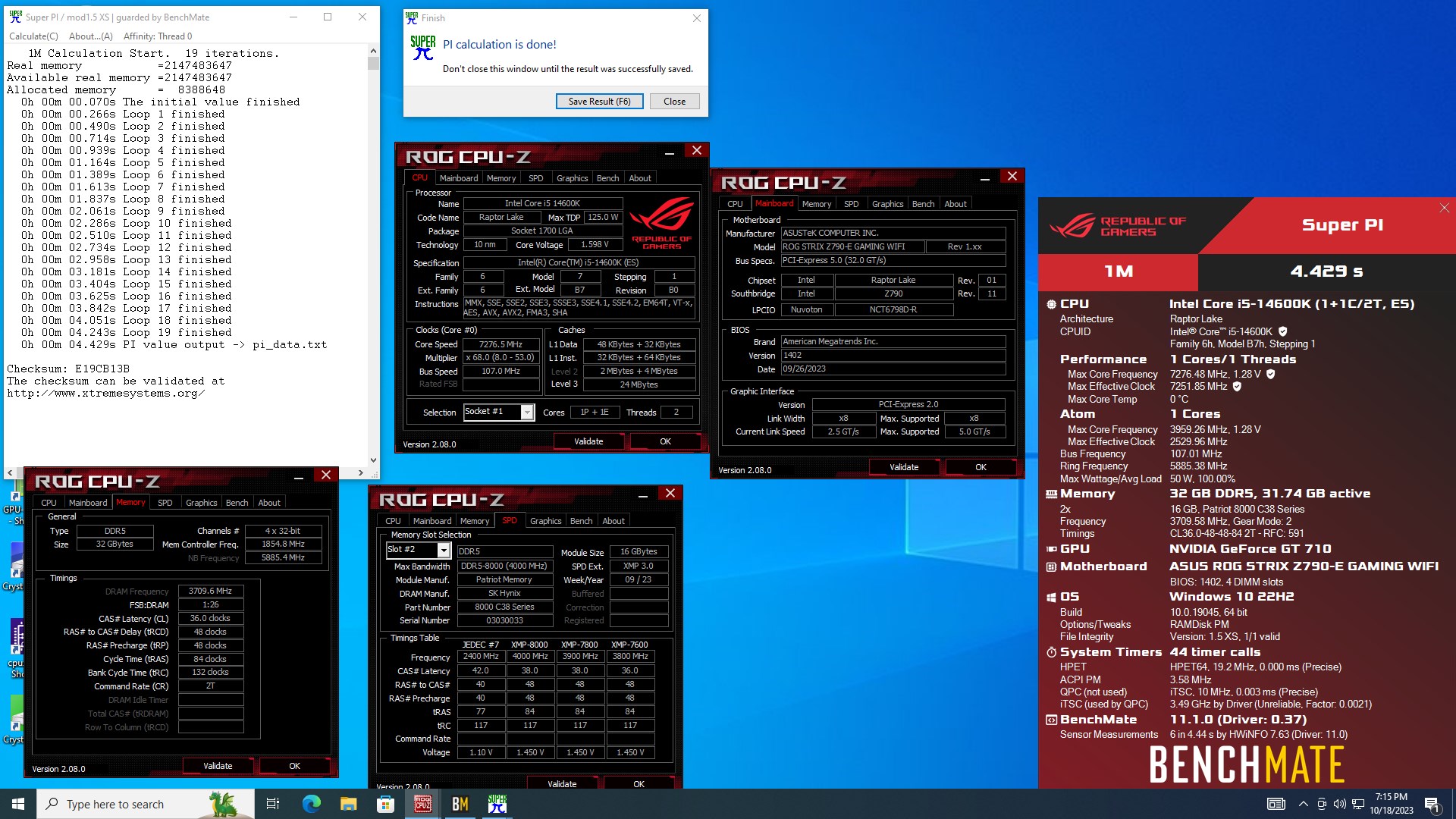Select Memory tab in the CPU window
Image resolution: width=1456 pixels, height=819 pixels.
click(x=501, y=178)
